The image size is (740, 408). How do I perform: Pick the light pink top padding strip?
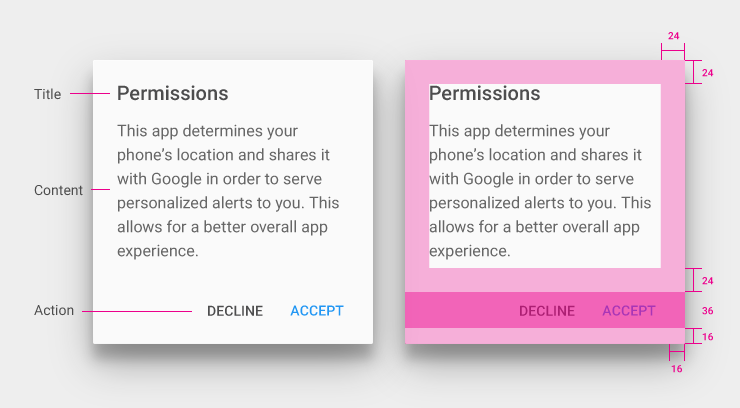[545, 71]
